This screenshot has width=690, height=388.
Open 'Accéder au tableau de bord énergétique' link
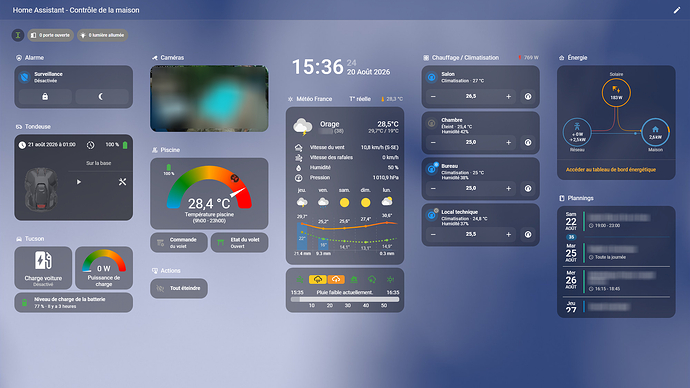tap(611, 170)
